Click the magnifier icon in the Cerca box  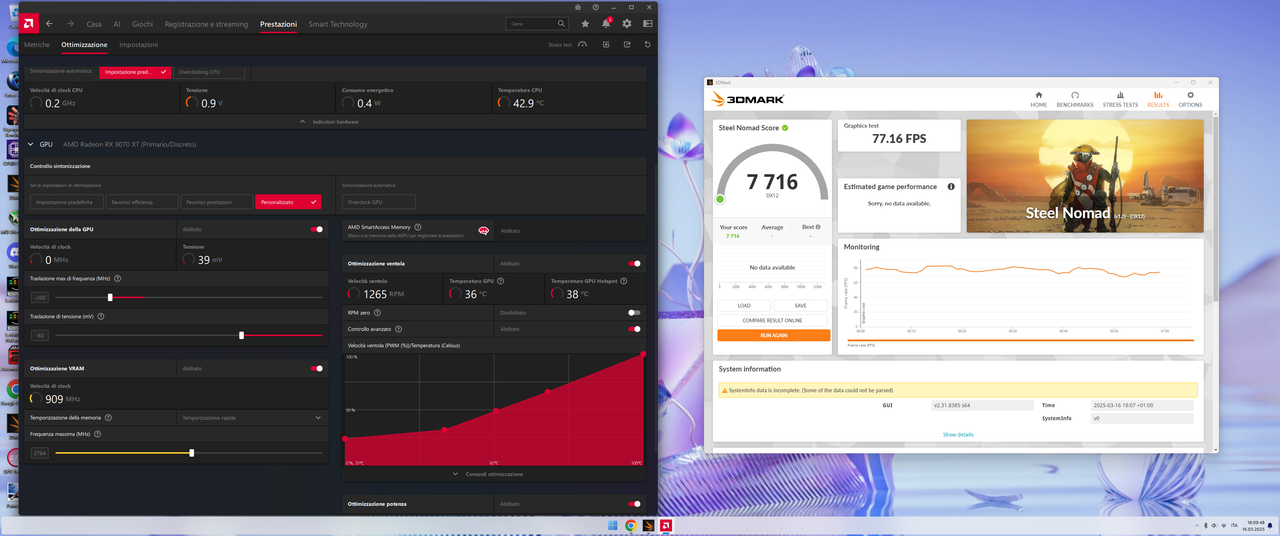click(562, 23)
